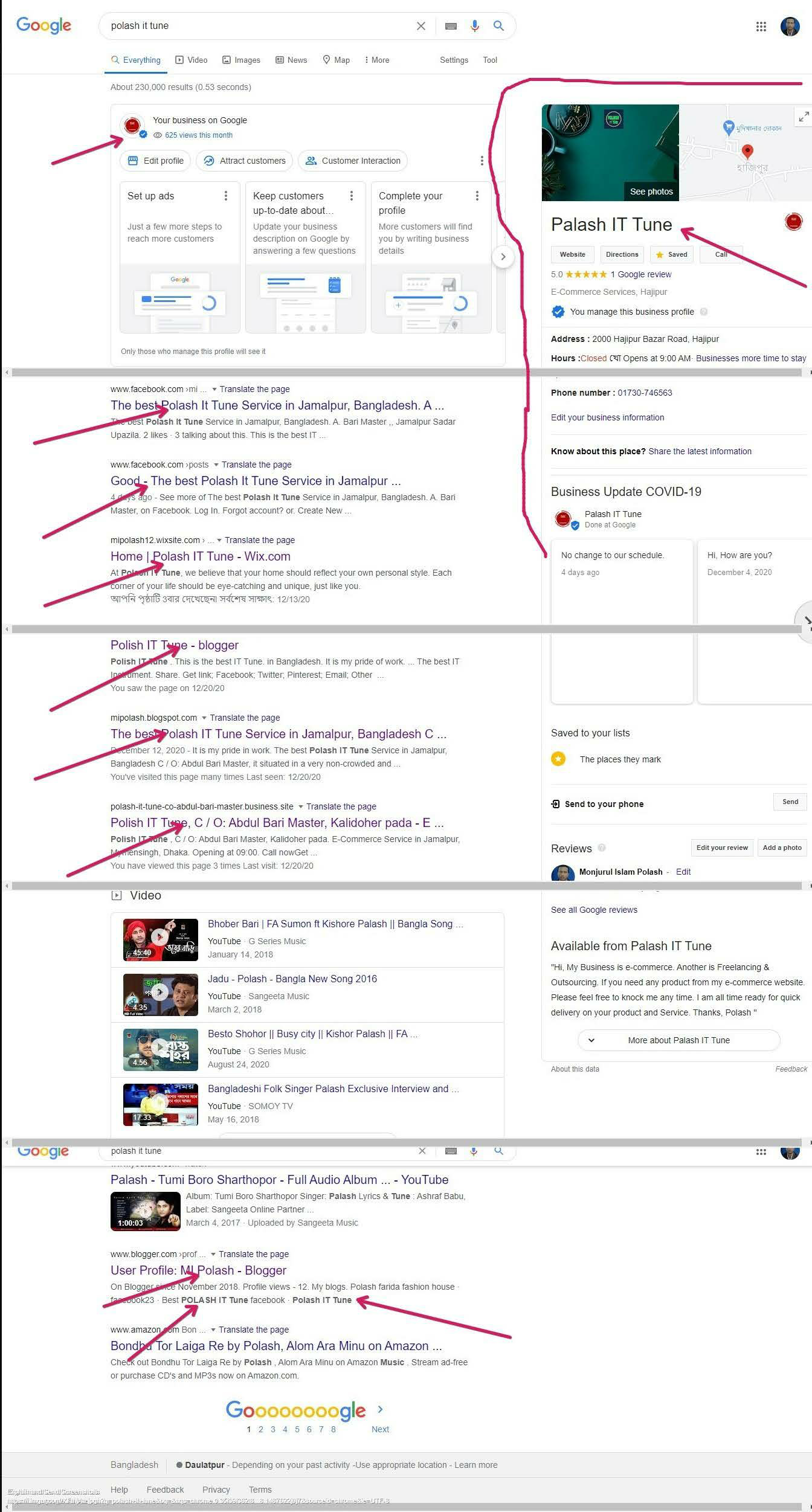Open the account profile avatar at top right

pyautogui.click(x=790, y=27)
